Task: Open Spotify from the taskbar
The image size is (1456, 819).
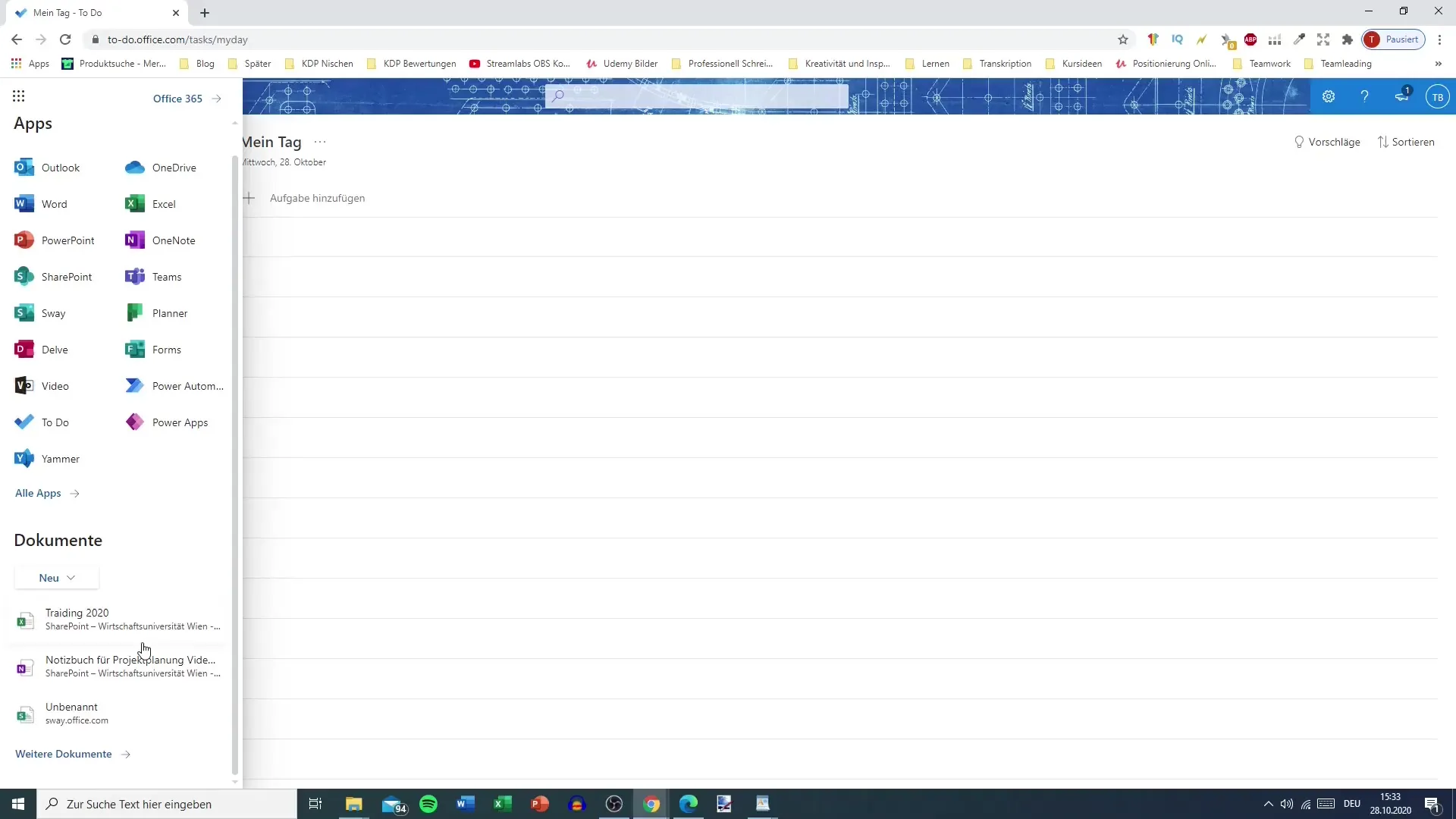Action: pyautogui.click(x=428, y=804)
